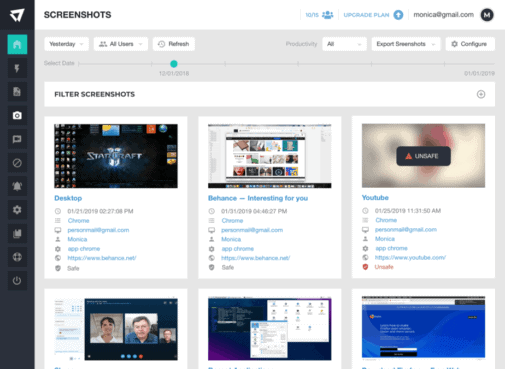Click the date slider handle at 12/01/2018
The height and width of the screenshot is (369, 505).
(x=174, y=64)
